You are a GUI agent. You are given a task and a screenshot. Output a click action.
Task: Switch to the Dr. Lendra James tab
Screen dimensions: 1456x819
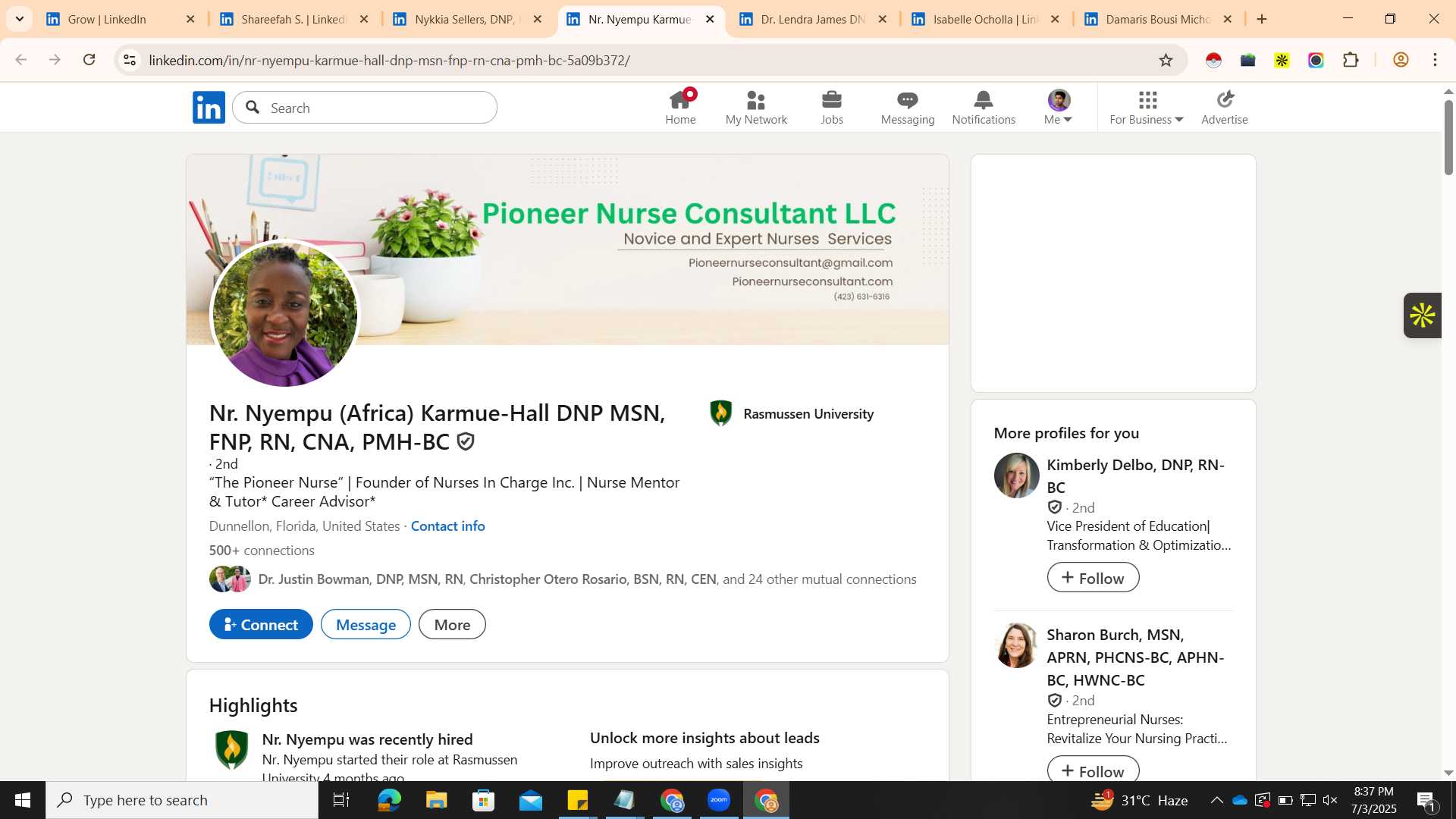[x=811, y=19]
